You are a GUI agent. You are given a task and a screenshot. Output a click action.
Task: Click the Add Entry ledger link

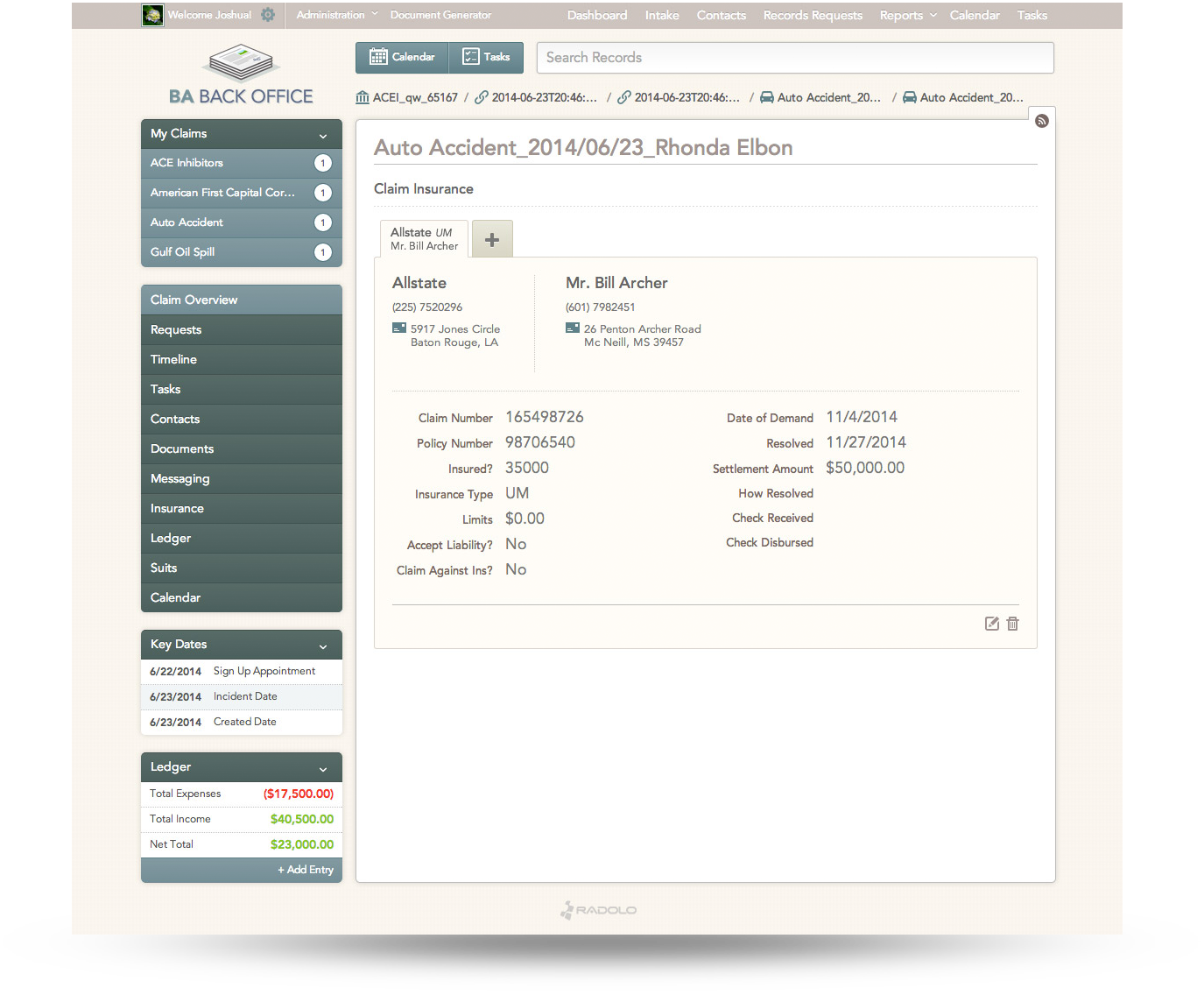(306, 870)
